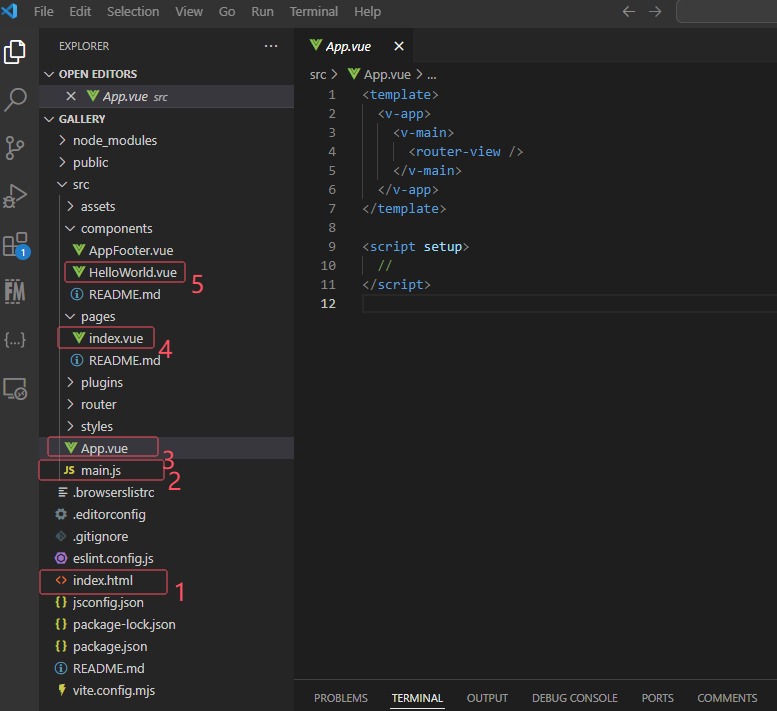The width and height of the screenshot is (777, 711).
Task: Open main.js in the explorer
Action: 100,470
